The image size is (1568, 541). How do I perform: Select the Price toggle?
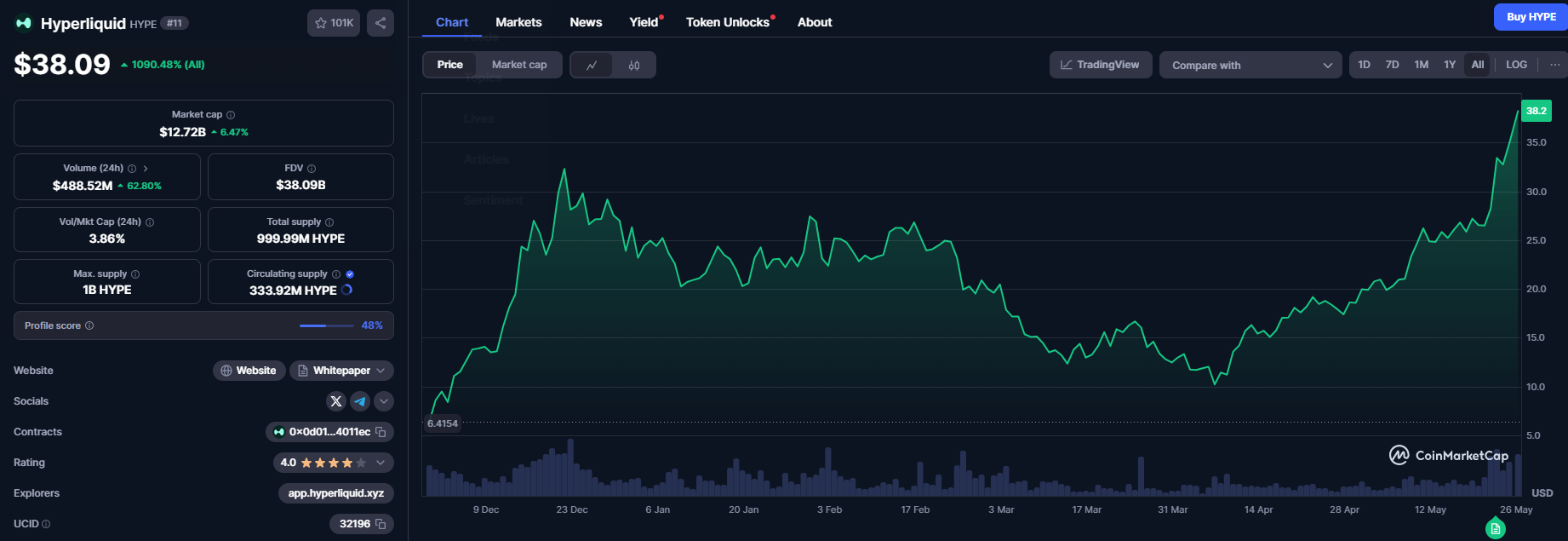[450, 65]
